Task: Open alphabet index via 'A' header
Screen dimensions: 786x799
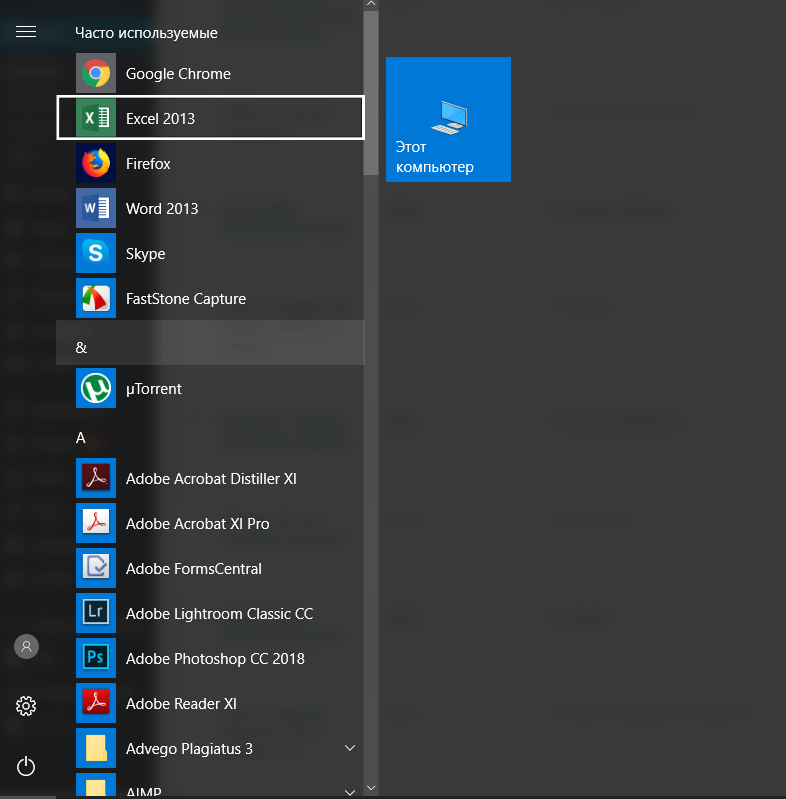Action: 81,438
